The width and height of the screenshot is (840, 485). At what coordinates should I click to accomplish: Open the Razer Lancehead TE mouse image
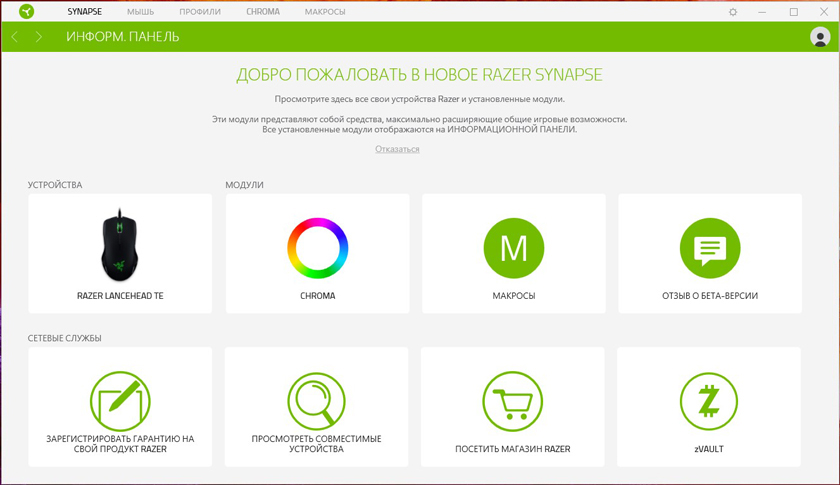119,245
